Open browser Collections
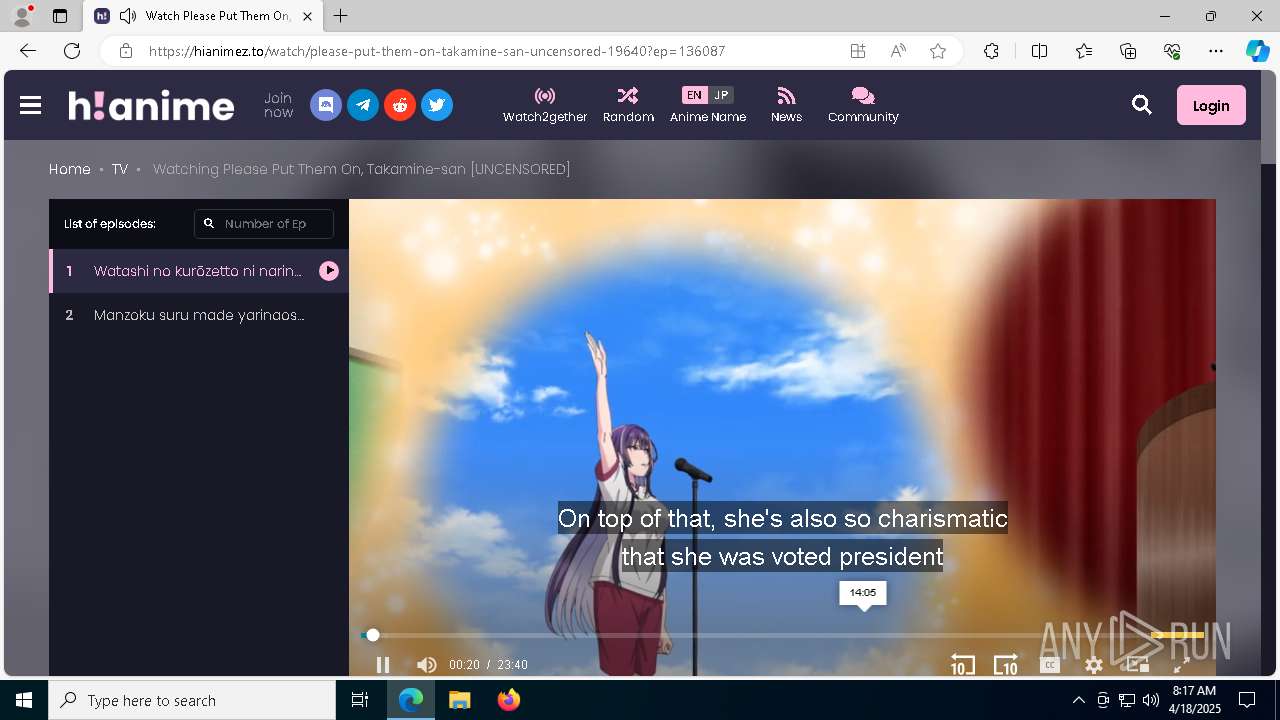 point(1128,51)
